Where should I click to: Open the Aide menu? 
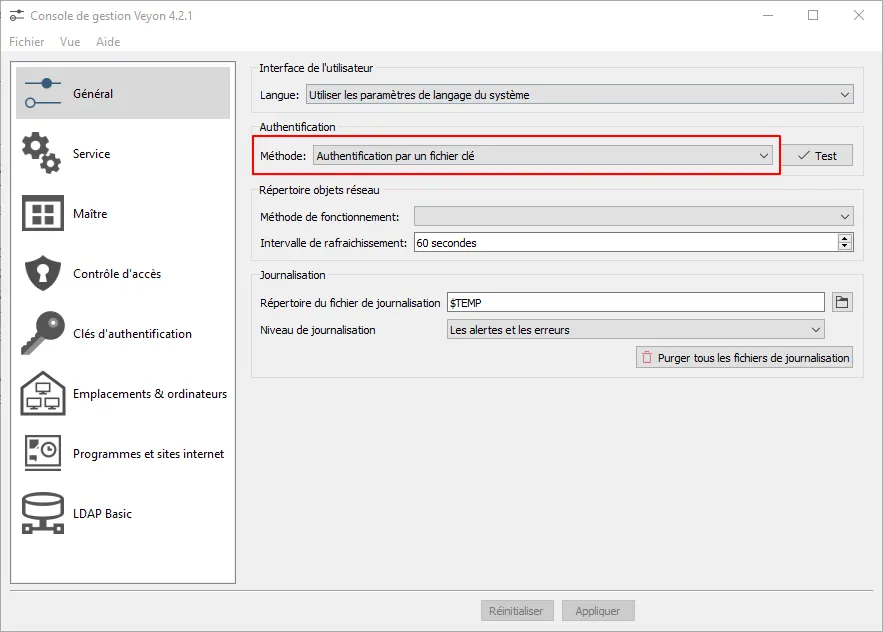[x=108, y=42]
